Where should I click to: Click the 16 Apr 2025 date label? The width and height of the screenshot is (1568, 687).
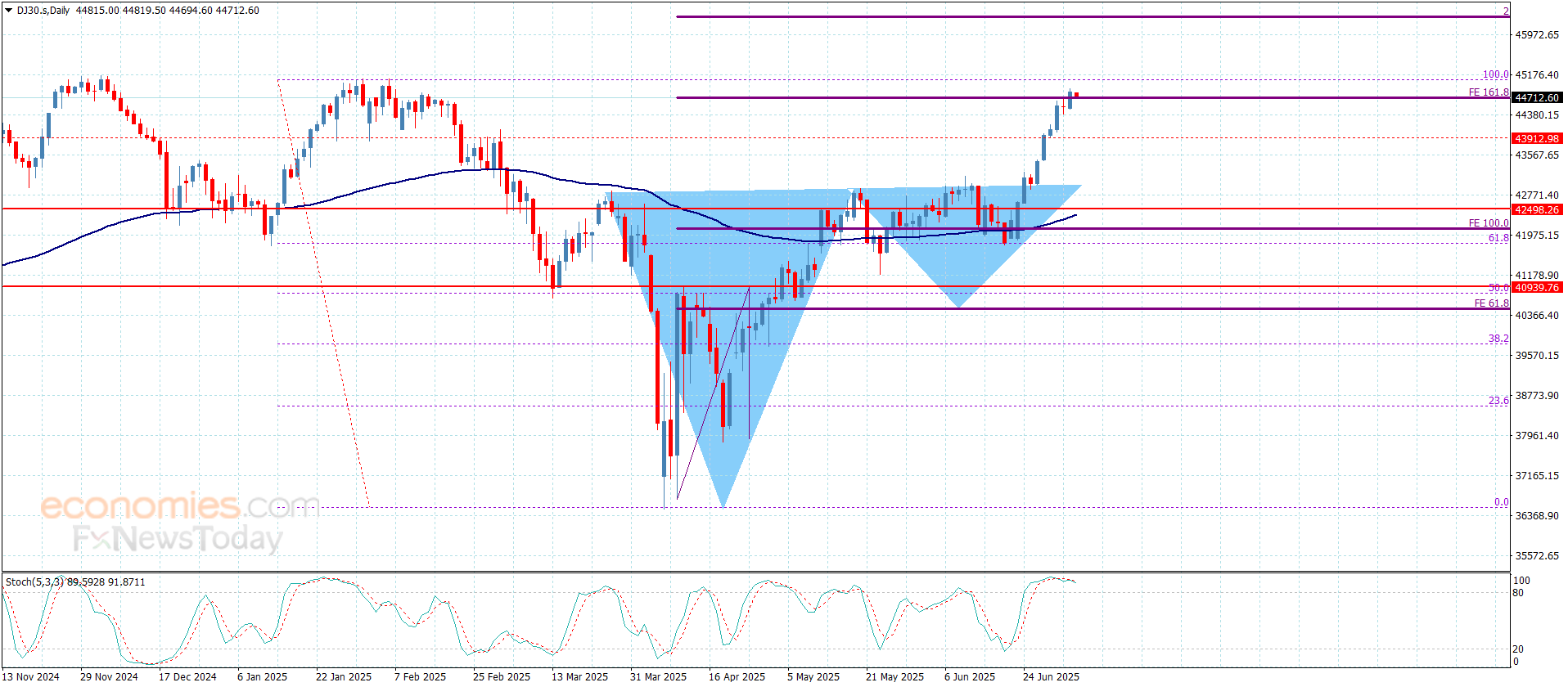(737, 676)
